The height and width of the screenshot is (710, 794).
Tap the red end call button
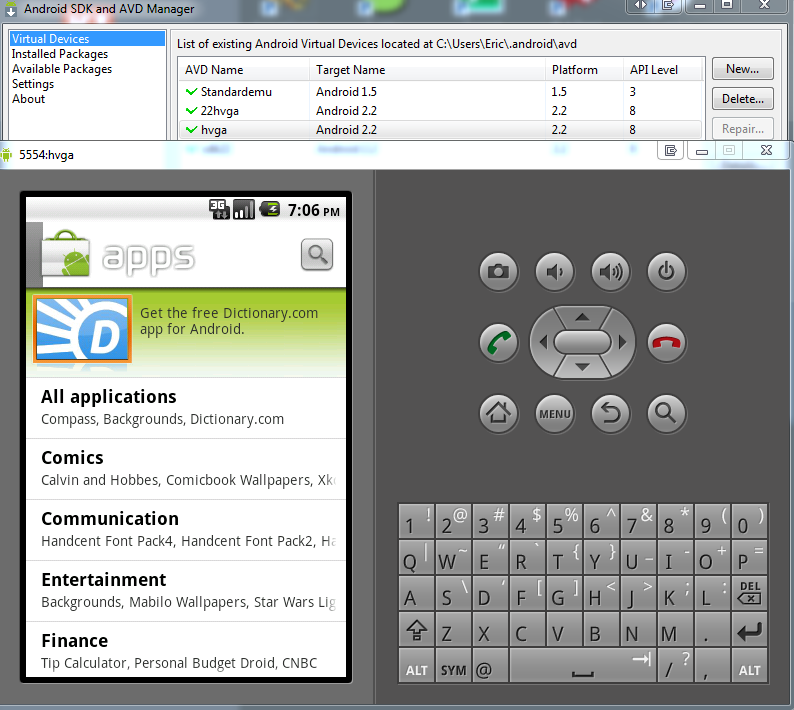pyautogui.click(x=666, y=343)
